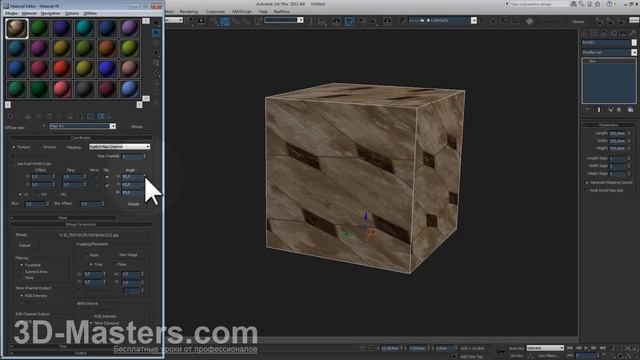Open the Mapping type dropdown
Viewport: 640px width, 360px height.
tap(119, 147)
